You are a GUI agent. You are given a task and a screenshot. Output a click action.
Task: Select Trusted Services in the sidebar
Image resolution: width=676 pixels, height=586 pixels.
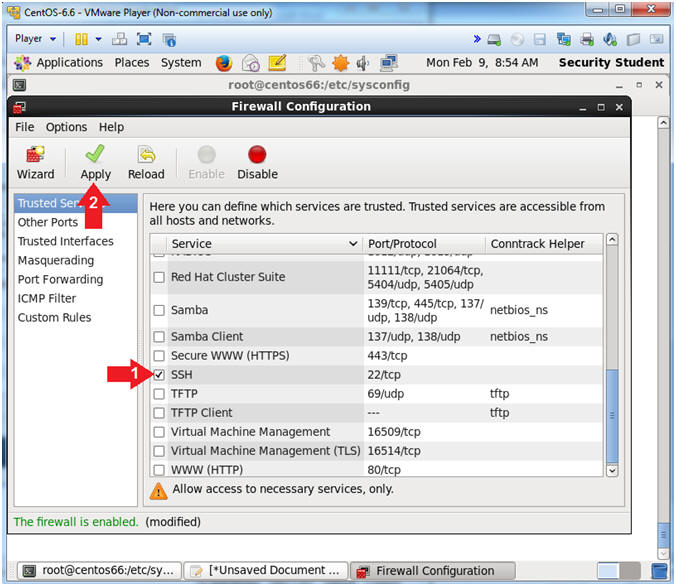[76, 203]
